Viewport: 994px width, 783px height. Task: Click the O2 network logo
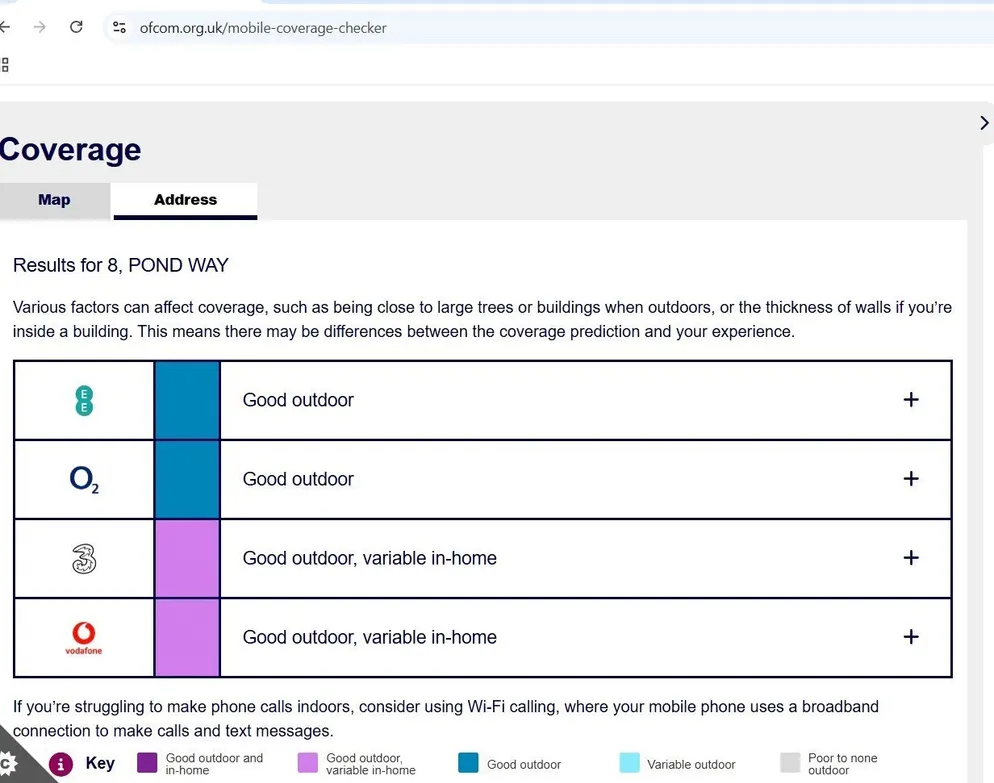[84, 479]
